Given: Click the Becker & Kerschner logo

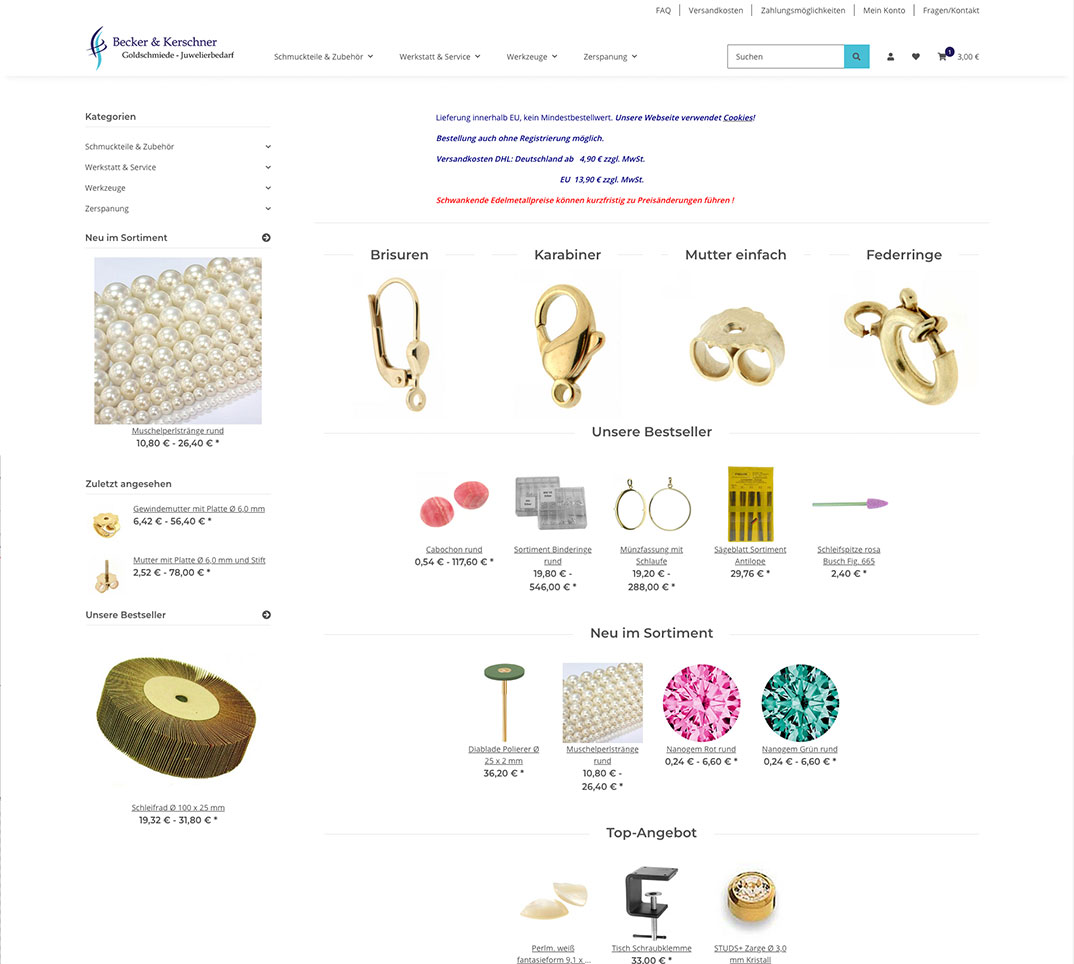Looking at the screenshot, I should click(x=161, y=47).
